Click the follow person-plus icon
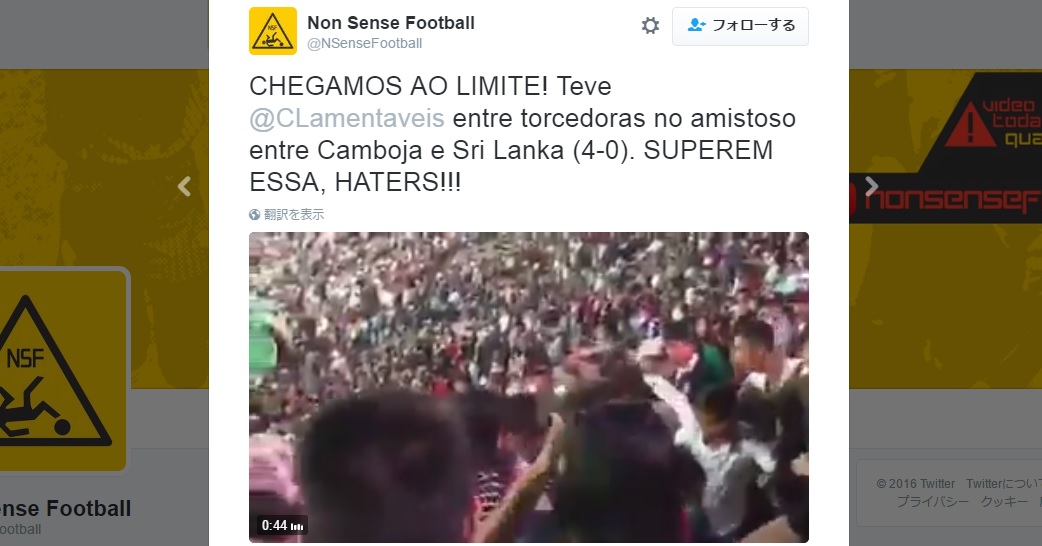Screen dimensions: 1042x546 coord(696,25)
